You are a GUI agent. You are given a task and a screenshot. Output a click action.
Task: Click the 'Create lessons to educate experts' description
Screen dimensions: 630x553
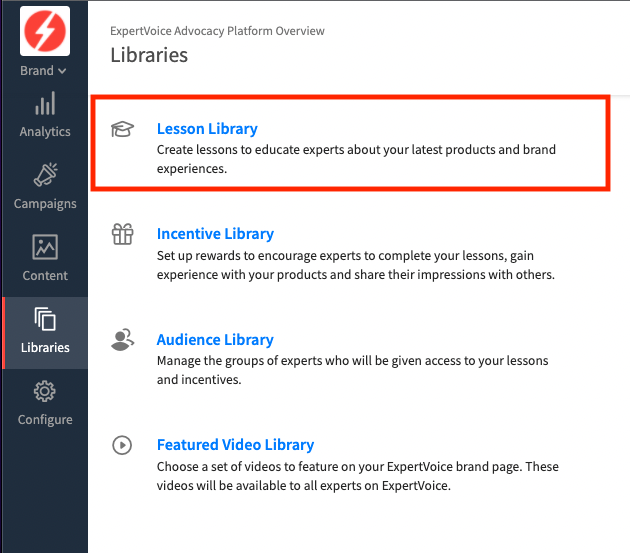pyautogui.click(x=356, y=159)
